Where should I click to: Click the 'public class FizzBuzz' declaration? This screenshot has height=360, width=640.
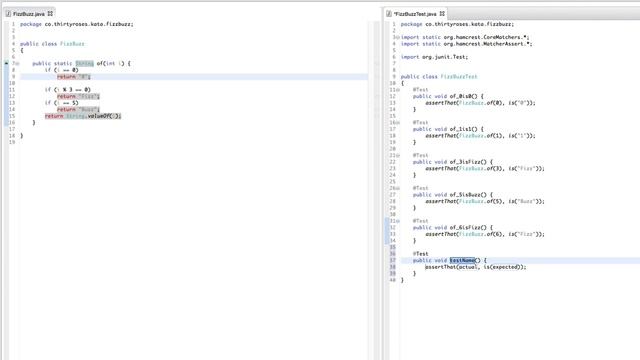(52, 44)
